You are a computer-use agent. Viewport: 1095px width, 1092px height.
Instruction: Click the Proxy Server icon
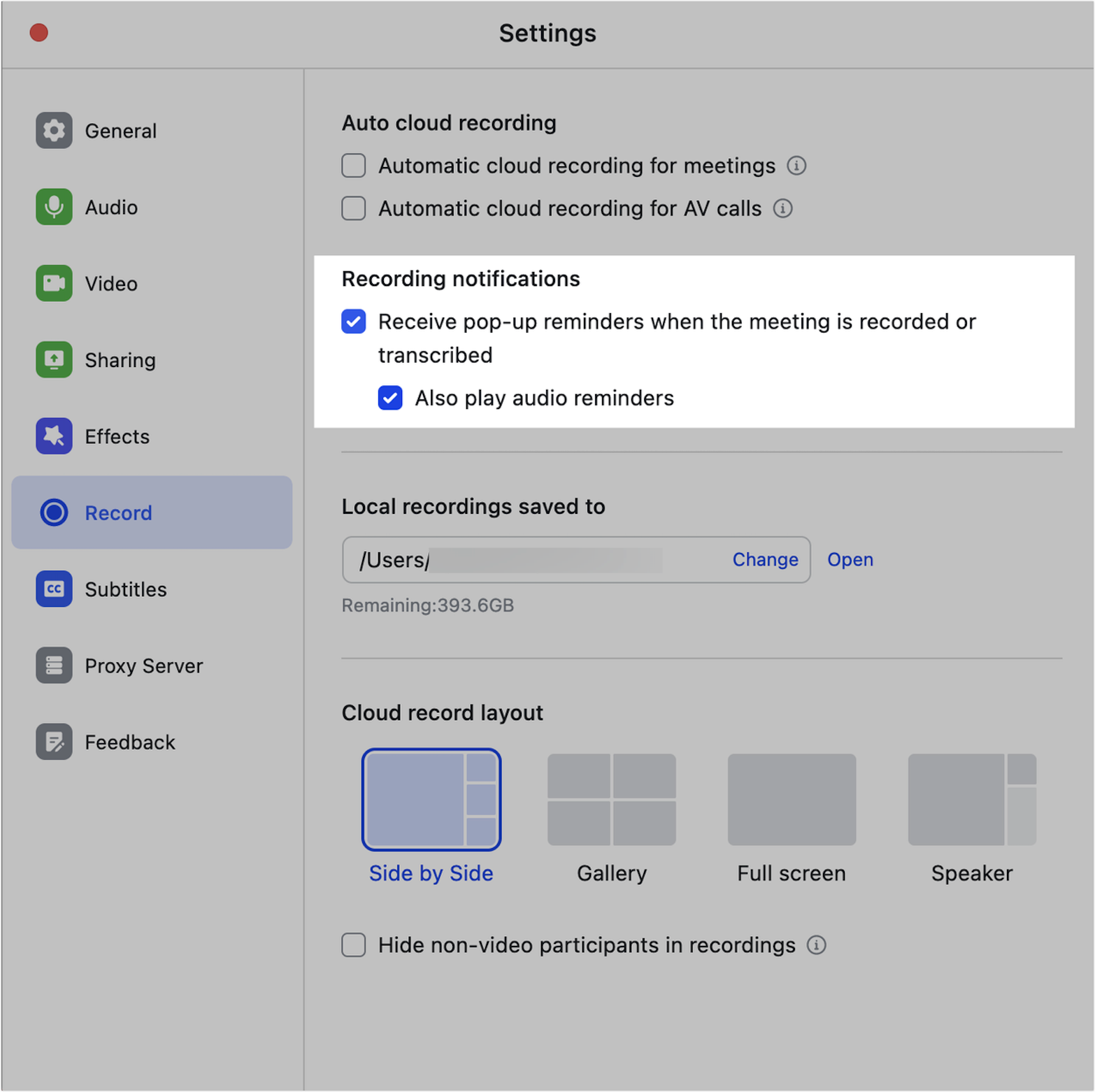tap(54, 665)
